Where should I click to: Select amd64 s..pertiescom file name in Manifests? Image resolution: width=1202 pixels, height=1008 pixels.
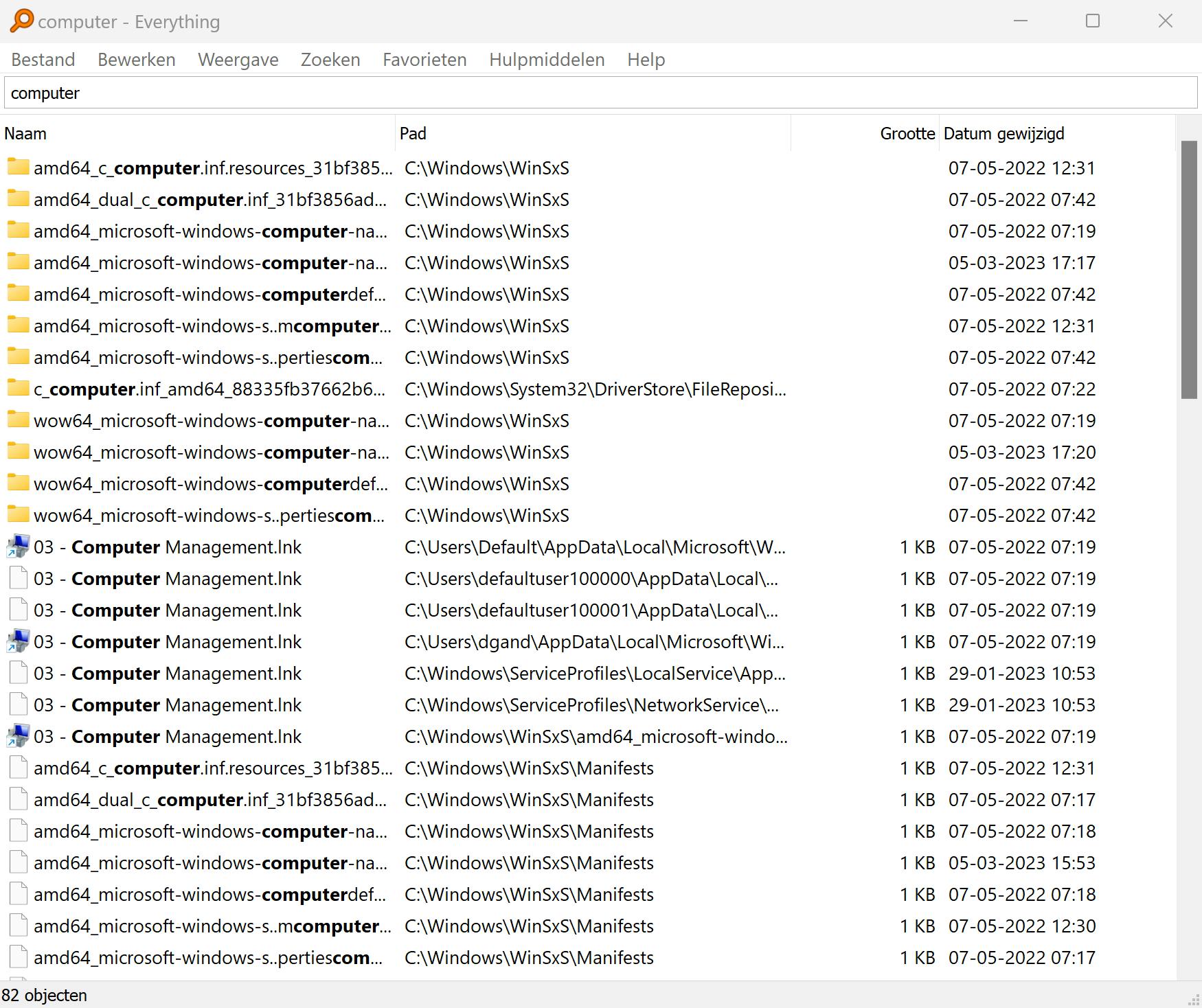208,958
